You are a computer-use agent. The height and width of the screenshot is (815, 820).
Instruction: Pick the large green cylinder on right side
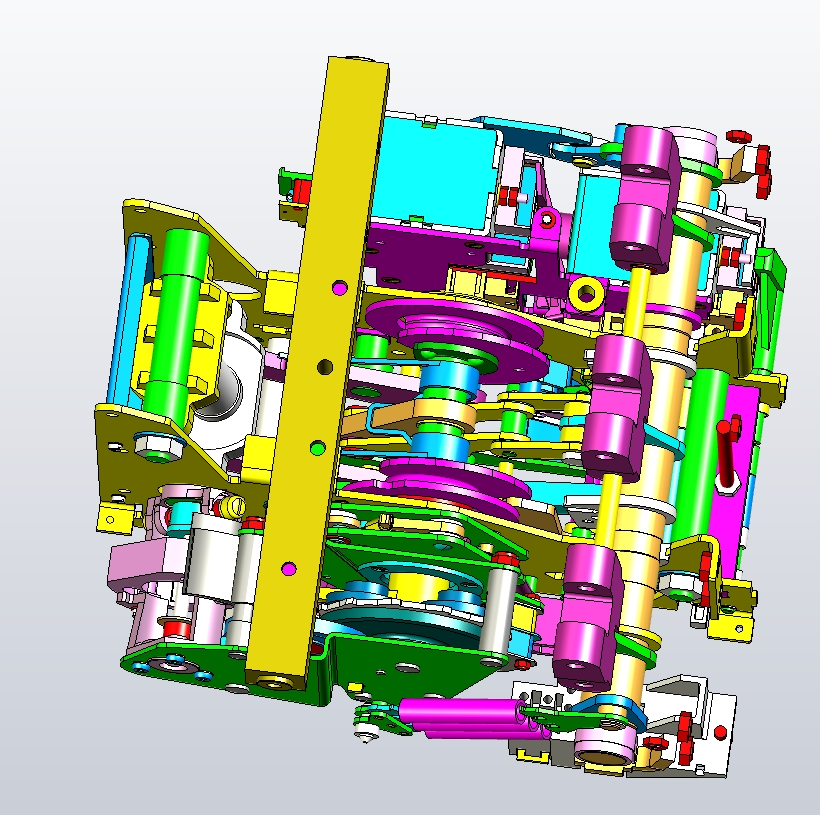[x=700, y=455]
